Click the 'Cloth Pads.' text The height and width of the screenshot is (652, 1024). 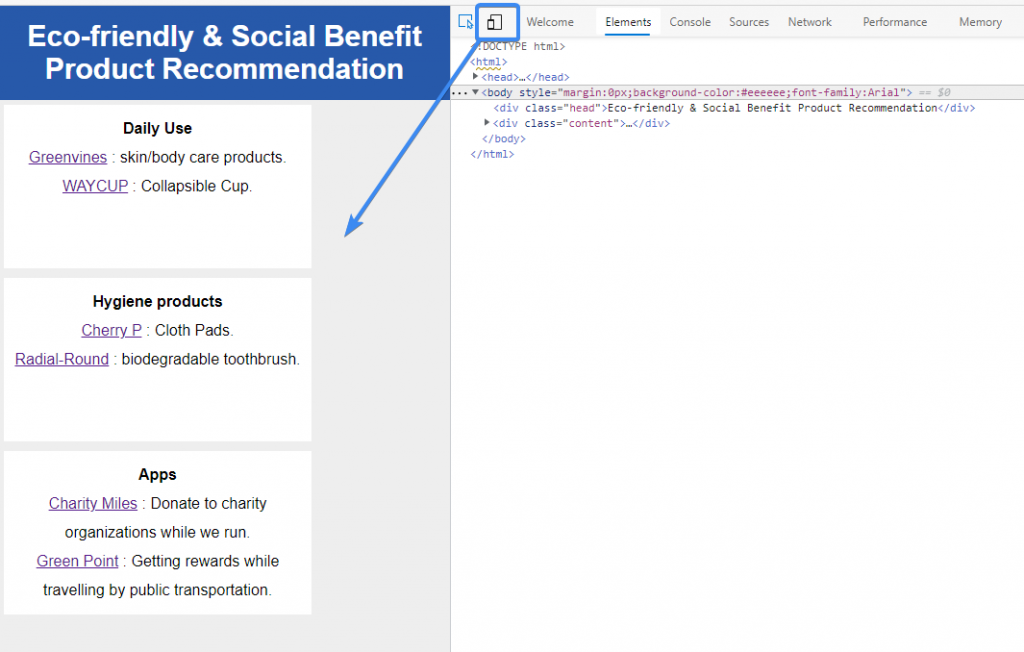[194, 331]
